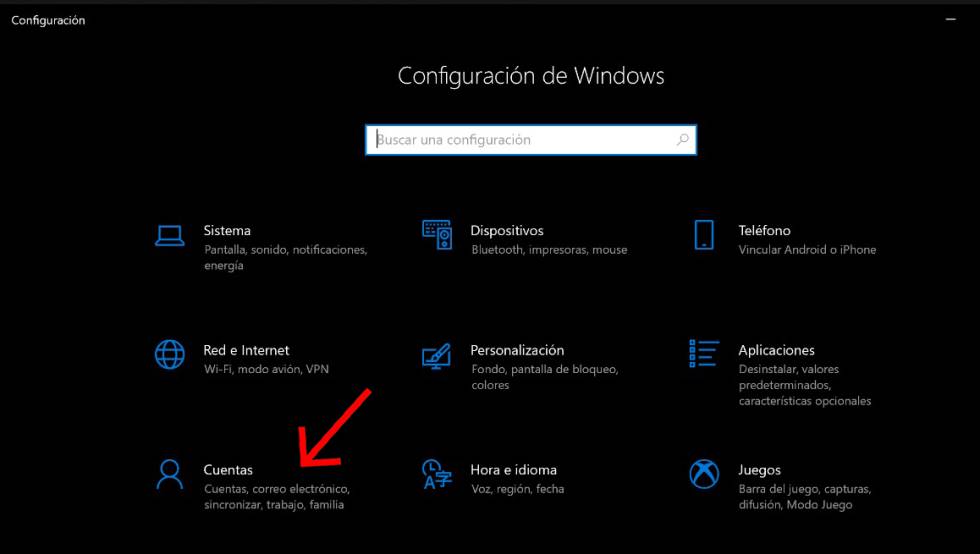This screenshot has width=980, height=554.
Task: Click the Buscar una configuración field
Action: [x=531, y=139]
